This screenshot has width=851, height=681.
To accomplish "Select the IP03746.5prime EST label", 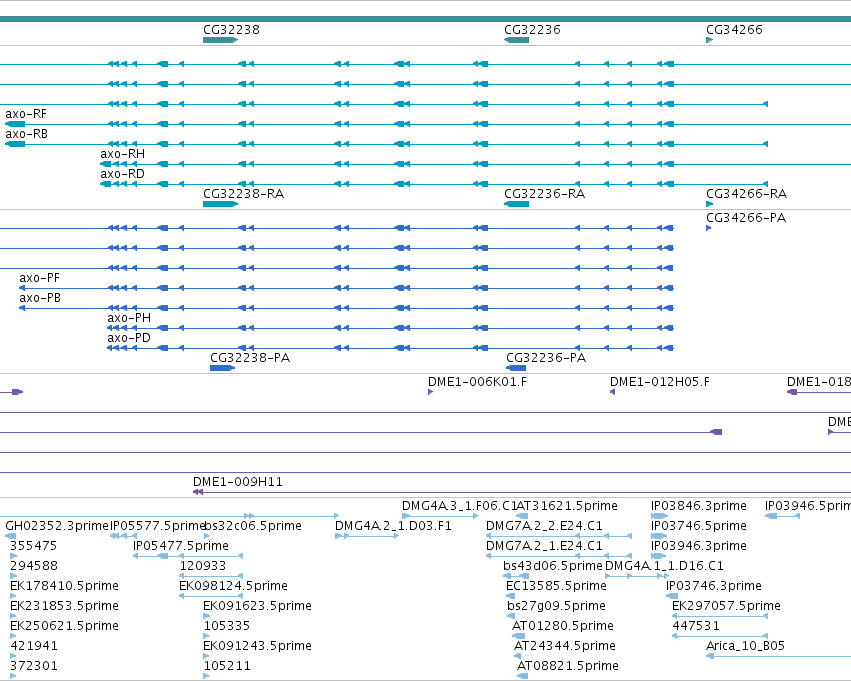I will click(698, 525).
